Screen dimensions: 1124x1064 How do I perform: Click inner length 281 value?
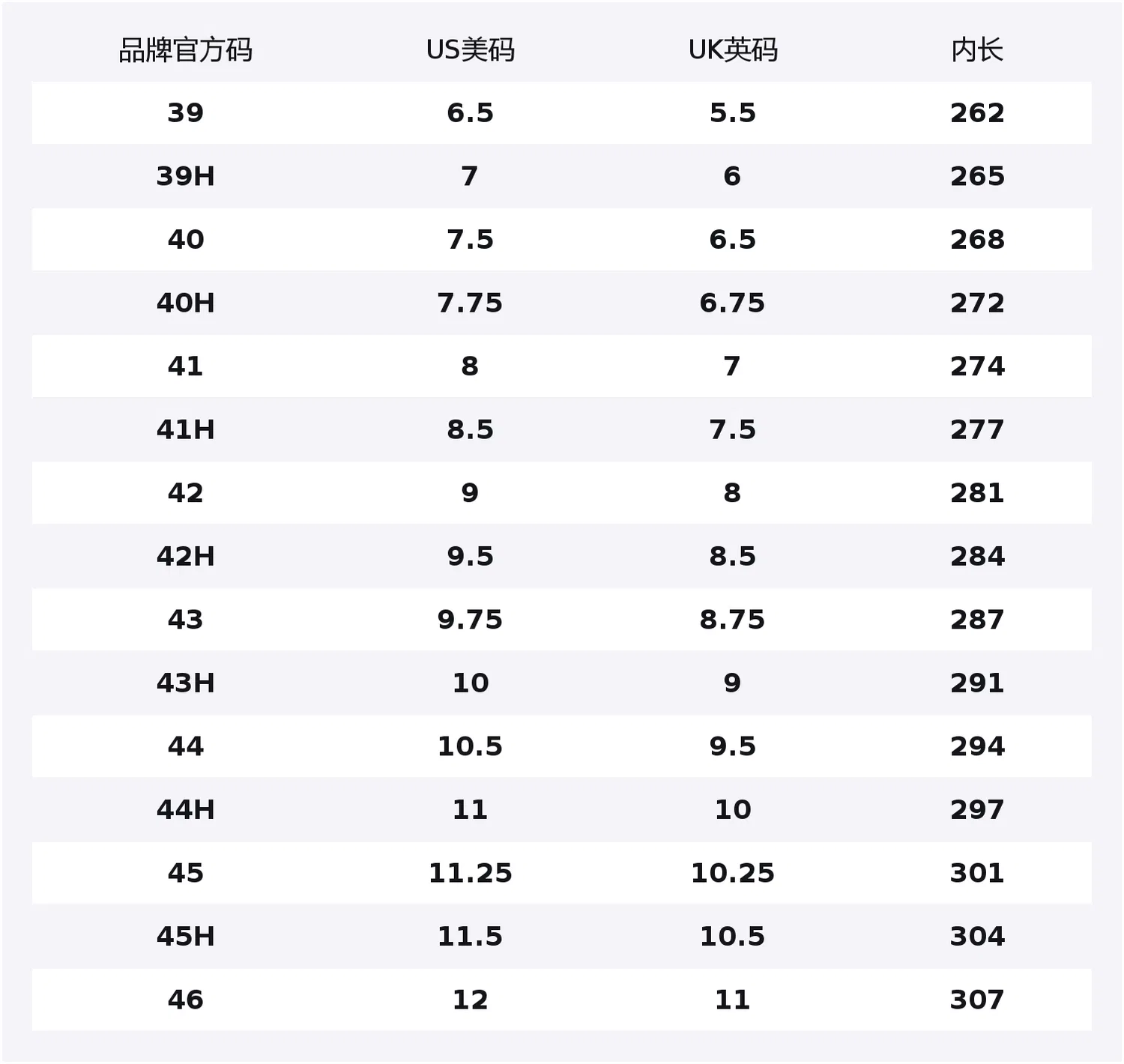[x=977, y=493]
